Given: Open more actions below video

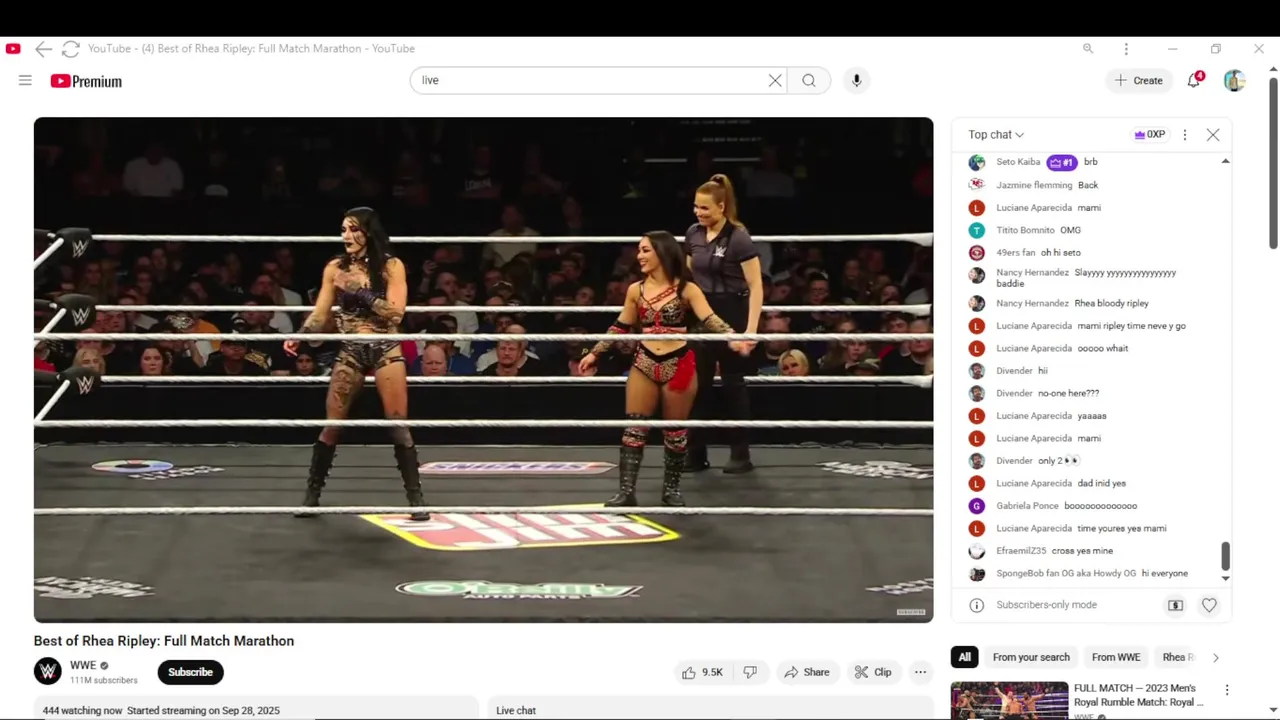Looking at the screenshot, I should click(x=920, y=672).
